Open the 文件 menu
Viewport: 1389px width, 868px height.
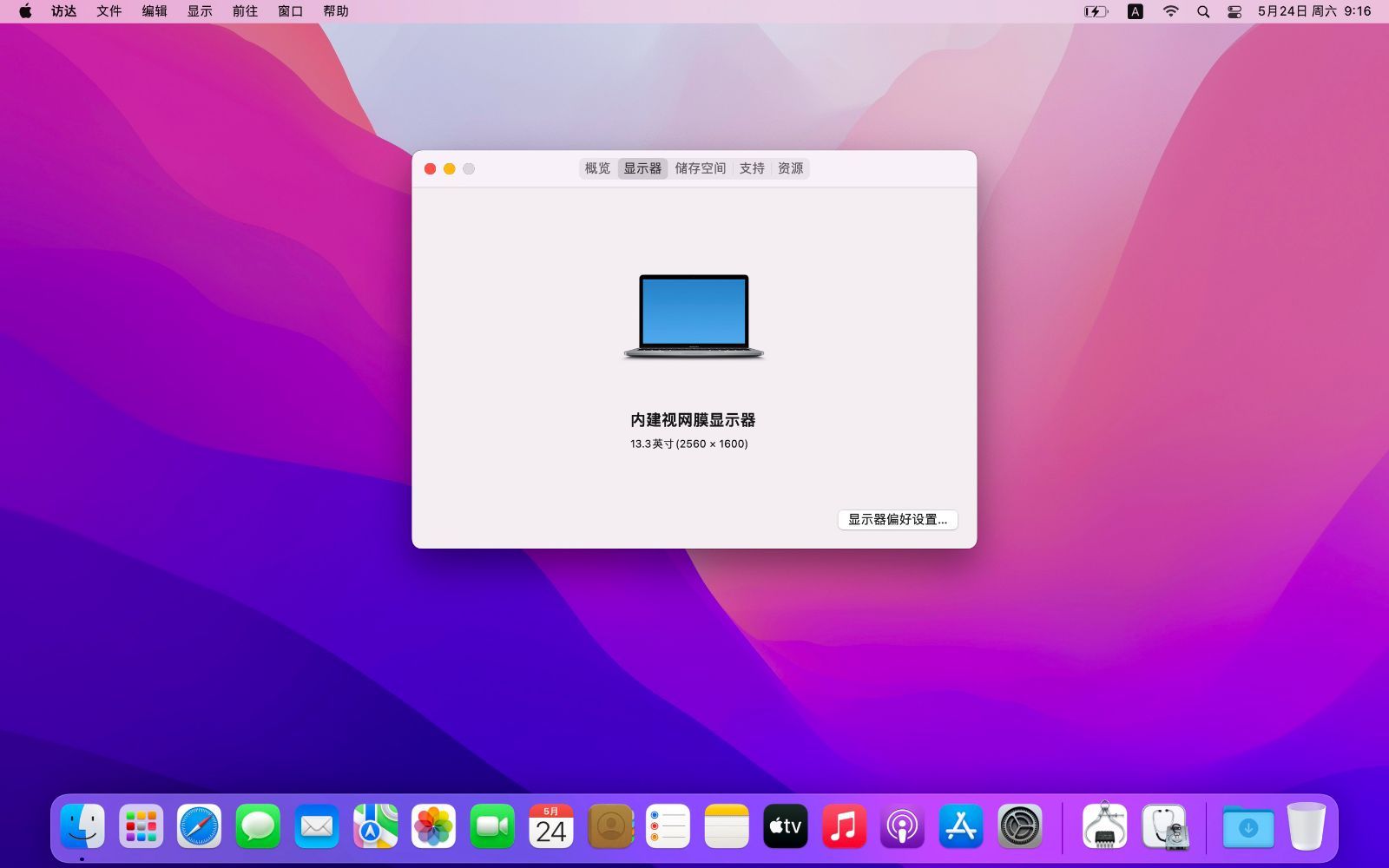pyautogui.click(x=109, y=11)
